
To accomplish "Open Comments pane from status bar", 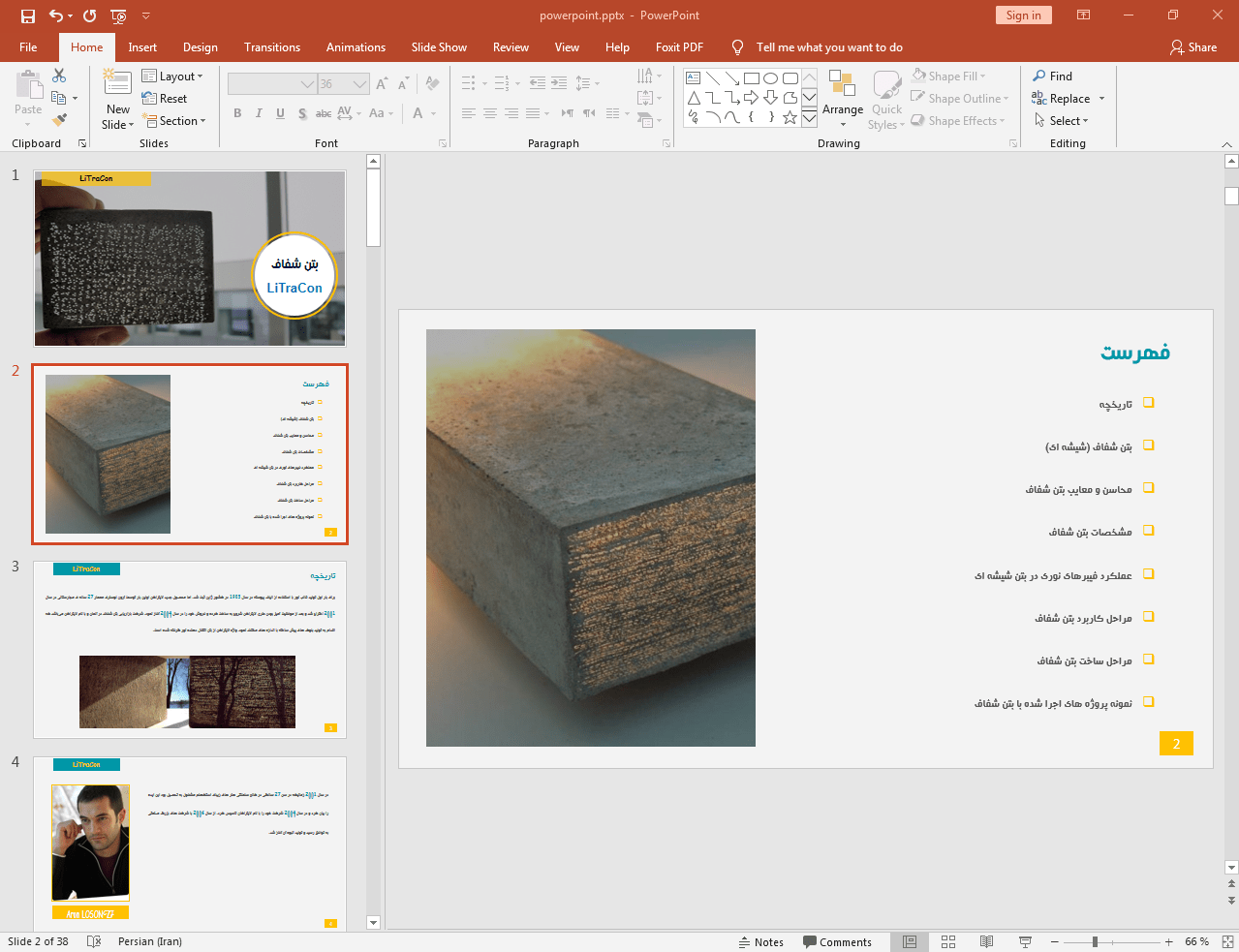I will click(837, 941).
